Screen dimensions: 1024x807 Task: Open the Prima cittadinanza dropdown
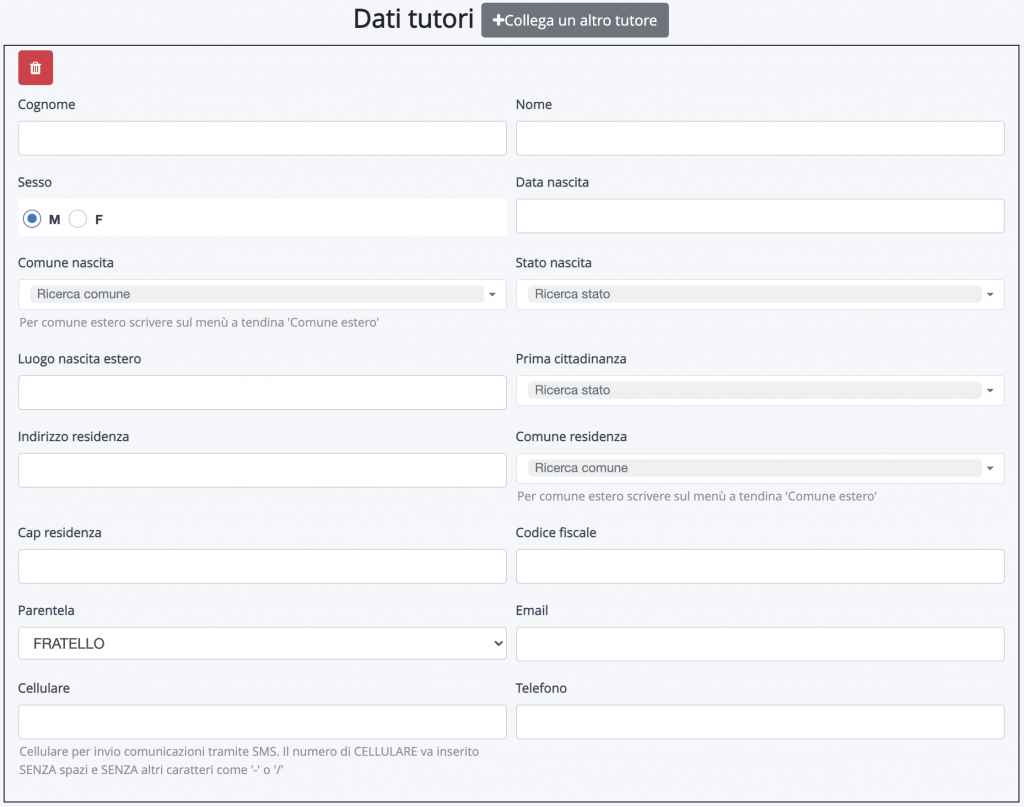[x=760, y=390]
